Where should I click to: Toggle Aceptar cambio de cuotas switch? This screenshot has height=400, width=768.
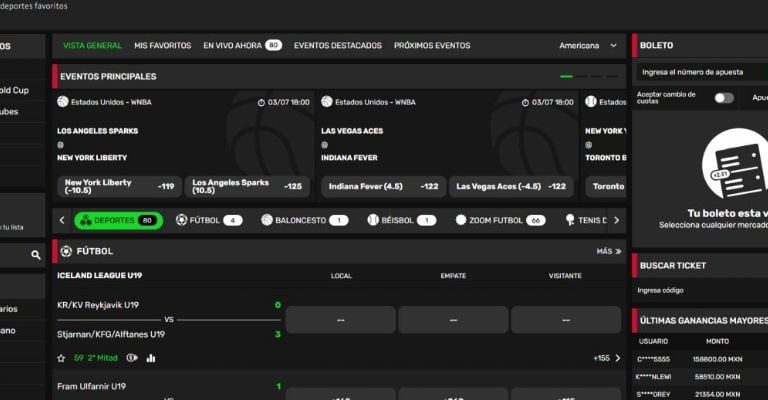[724, 98]
